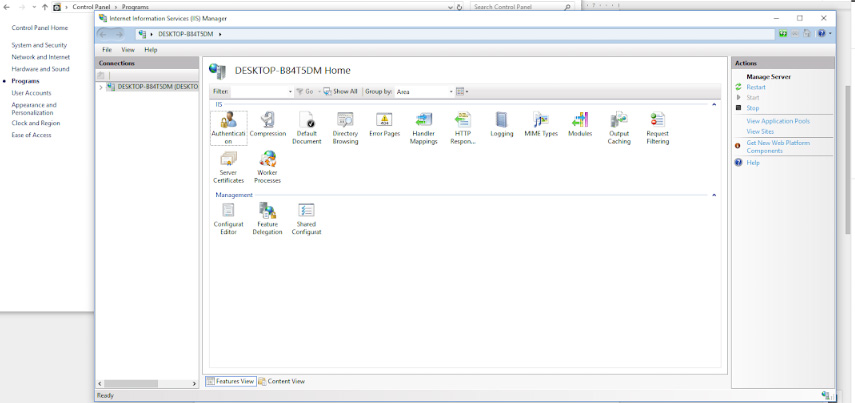Click View Application Pools
Viewport: 855px width, 403px height.
[778, 121]
